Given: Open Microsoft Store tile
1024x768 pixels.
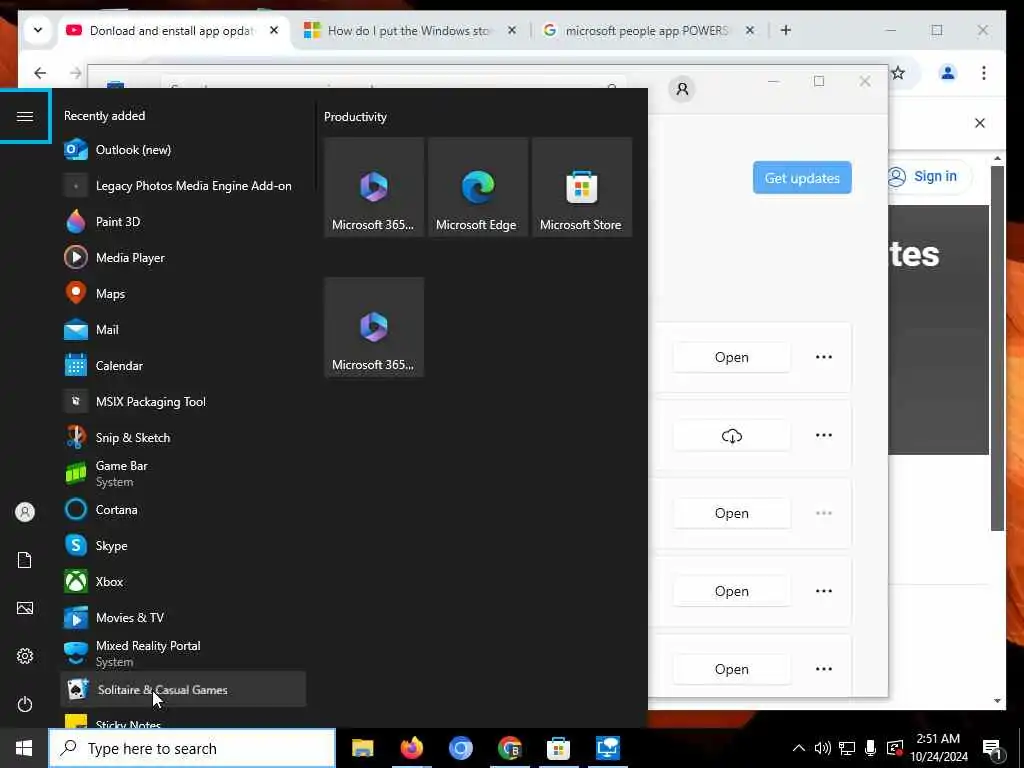Looking at the screenshot, I should pyautogui.click(x=581, y=187).
